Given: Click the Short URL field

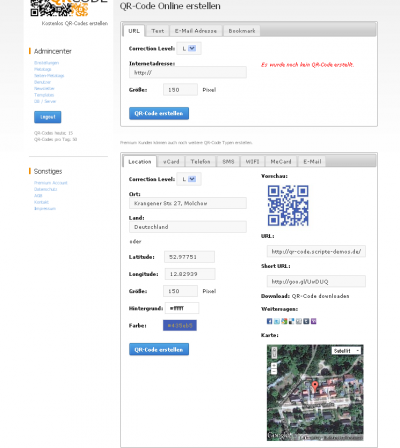Looking at the screenshot, I should tap(316, 281).
